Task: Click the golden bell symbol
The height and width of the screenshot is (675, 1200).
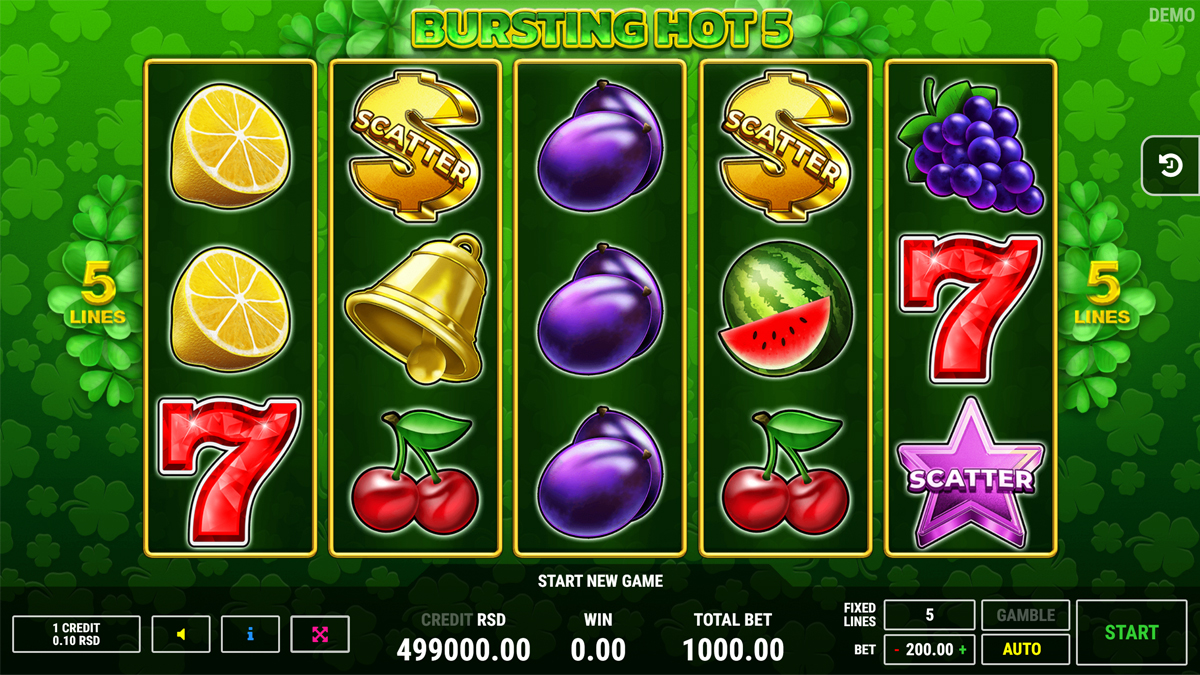Action: pyautogui.click(x=414, y=307)
